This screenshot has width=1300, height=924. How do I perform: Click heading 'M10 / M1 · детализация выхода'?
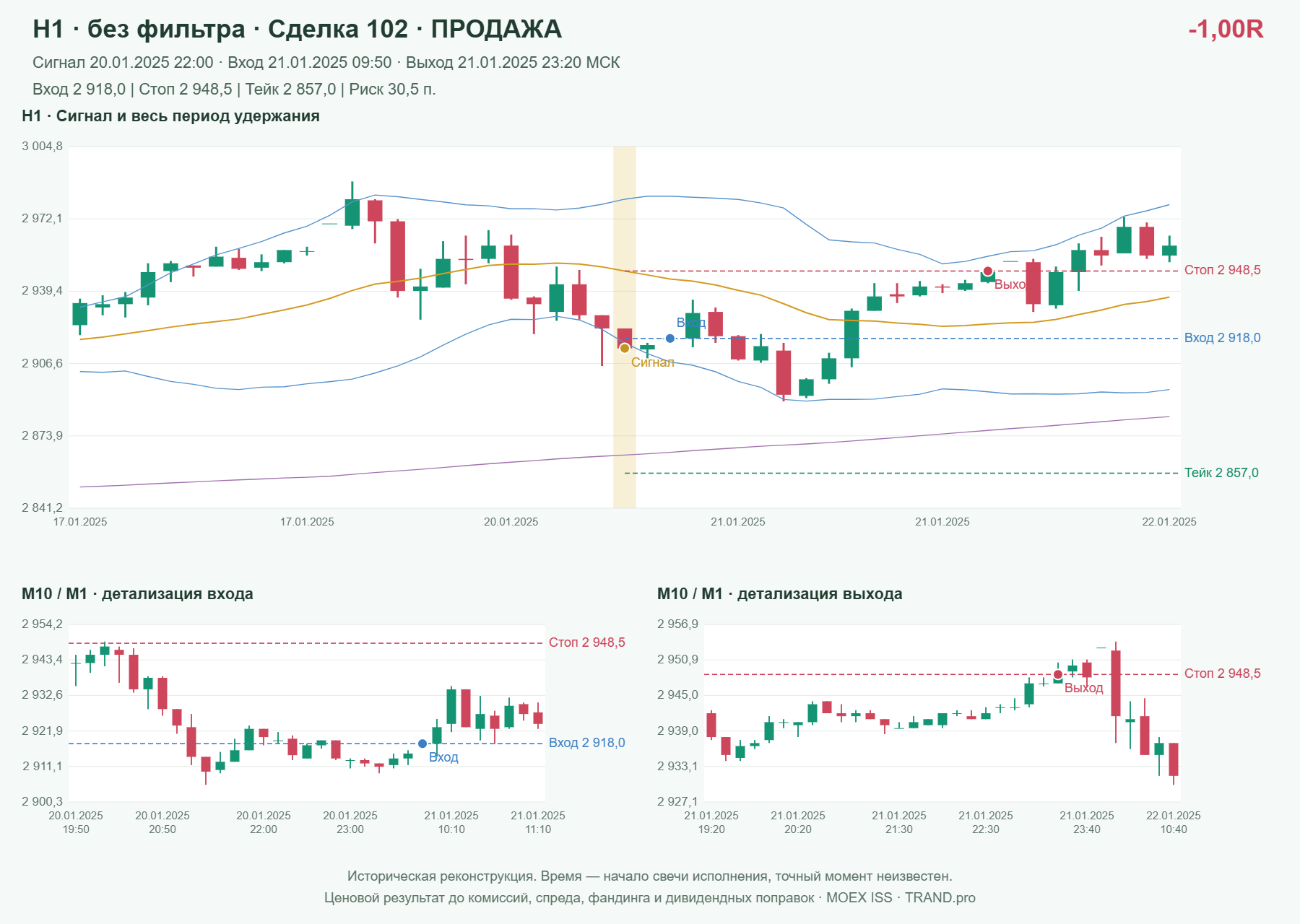click(780, 594)
